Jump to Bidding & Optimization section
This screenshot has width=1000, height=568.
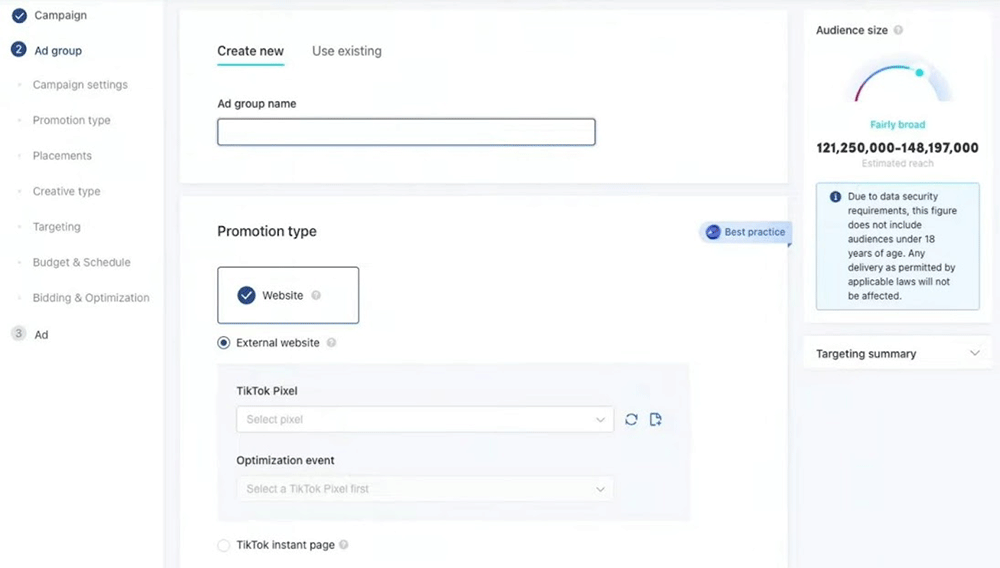point(91,298)
